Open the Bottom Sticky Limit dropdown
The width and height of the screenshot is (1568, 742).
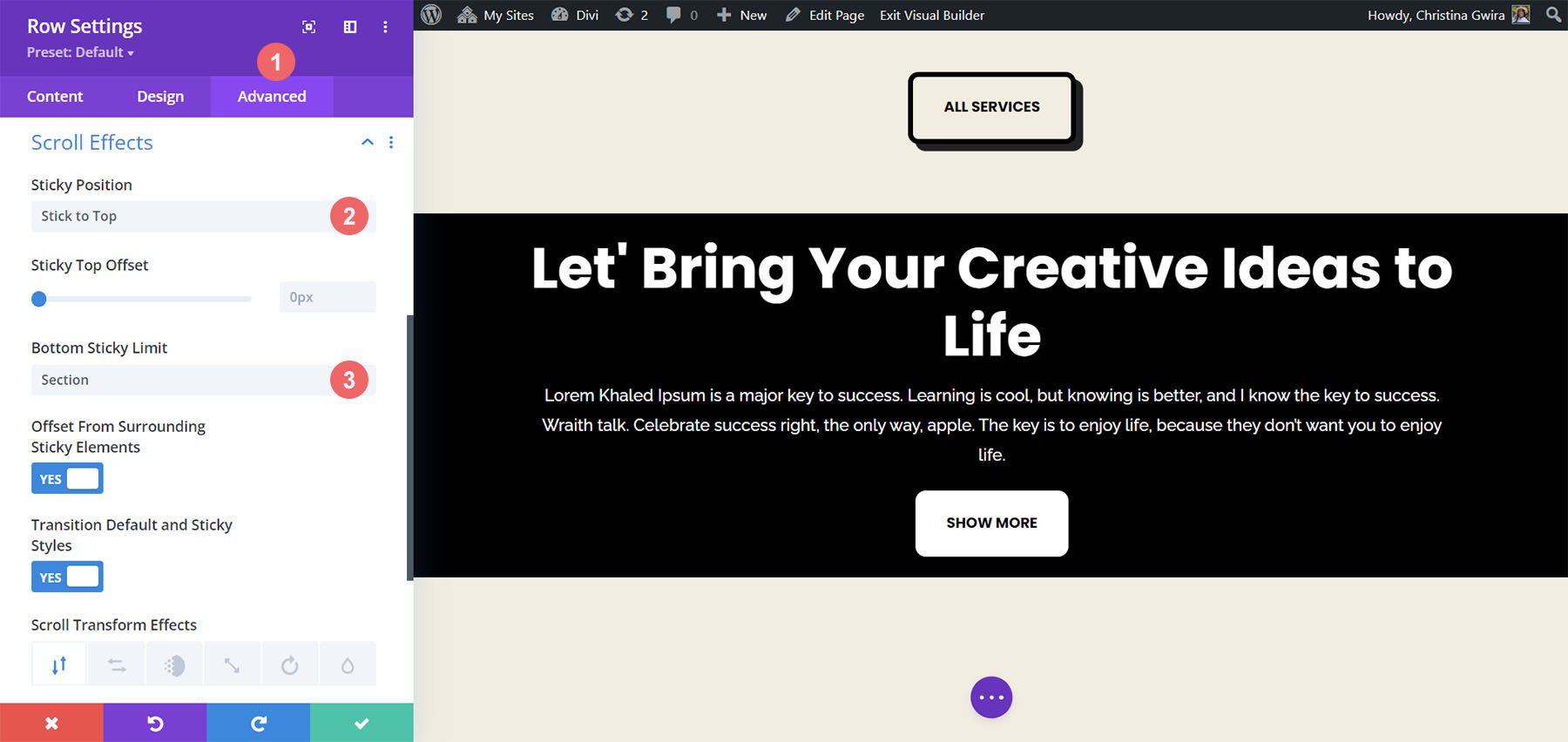[204, 380]
